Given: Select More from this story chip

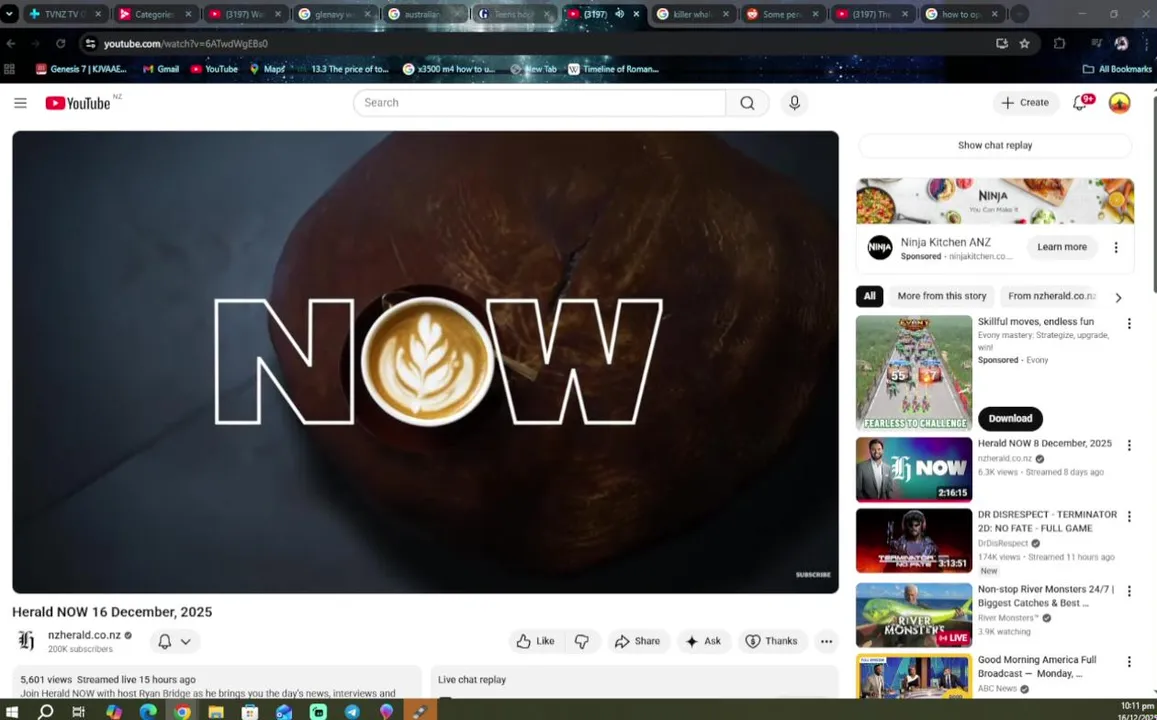Looking at the screenshot, I should click(x=942, y=296).
